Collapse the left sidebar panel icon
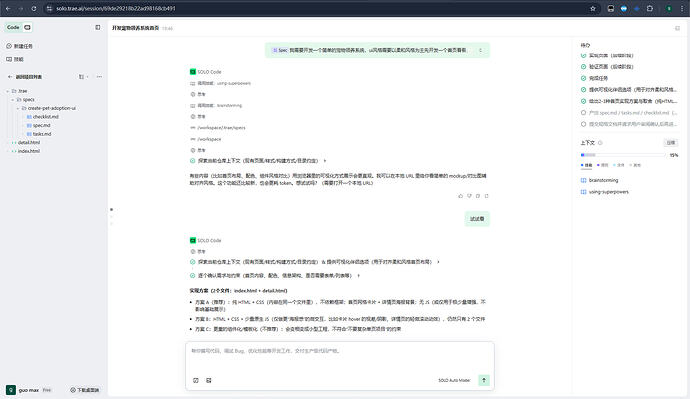690x399 pixels. 98,27
